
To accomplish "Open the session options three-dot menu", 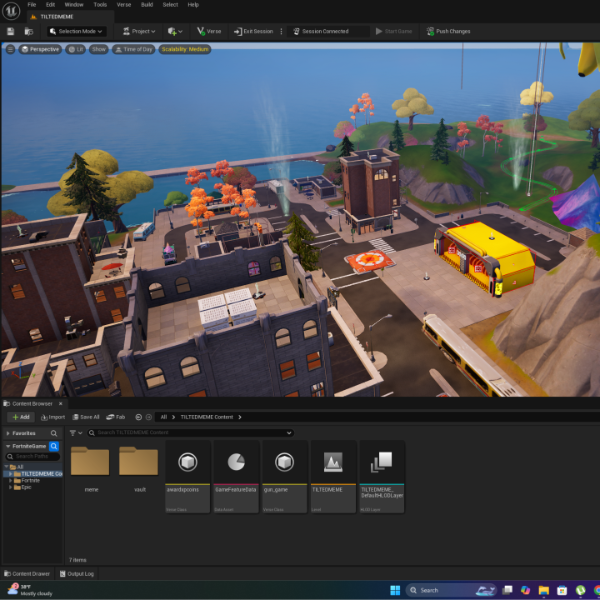I will tap(281, 31).
